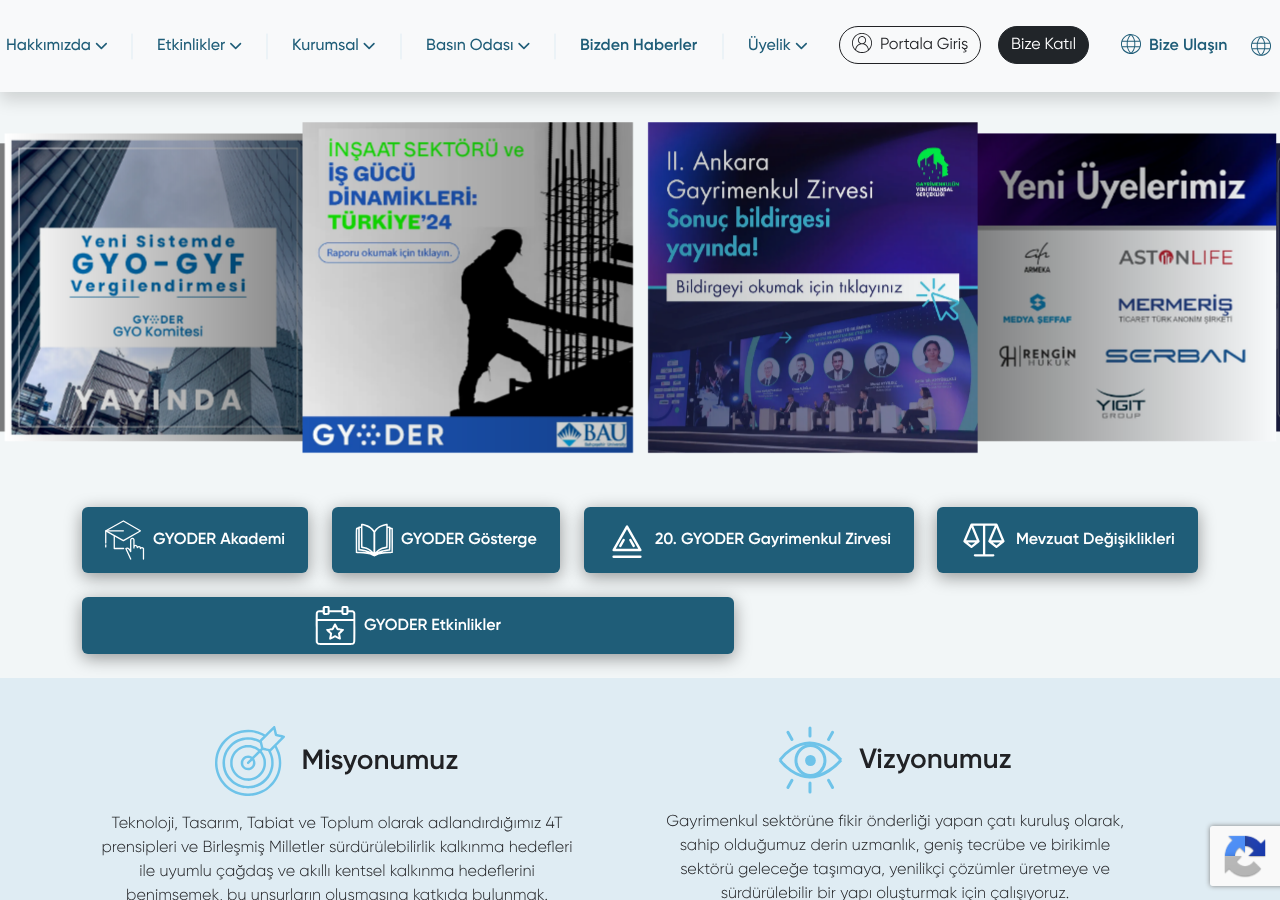Screen dimensions: 1280x900
Task: Click the Misyonumuz heading
Action: pos(380,760)
